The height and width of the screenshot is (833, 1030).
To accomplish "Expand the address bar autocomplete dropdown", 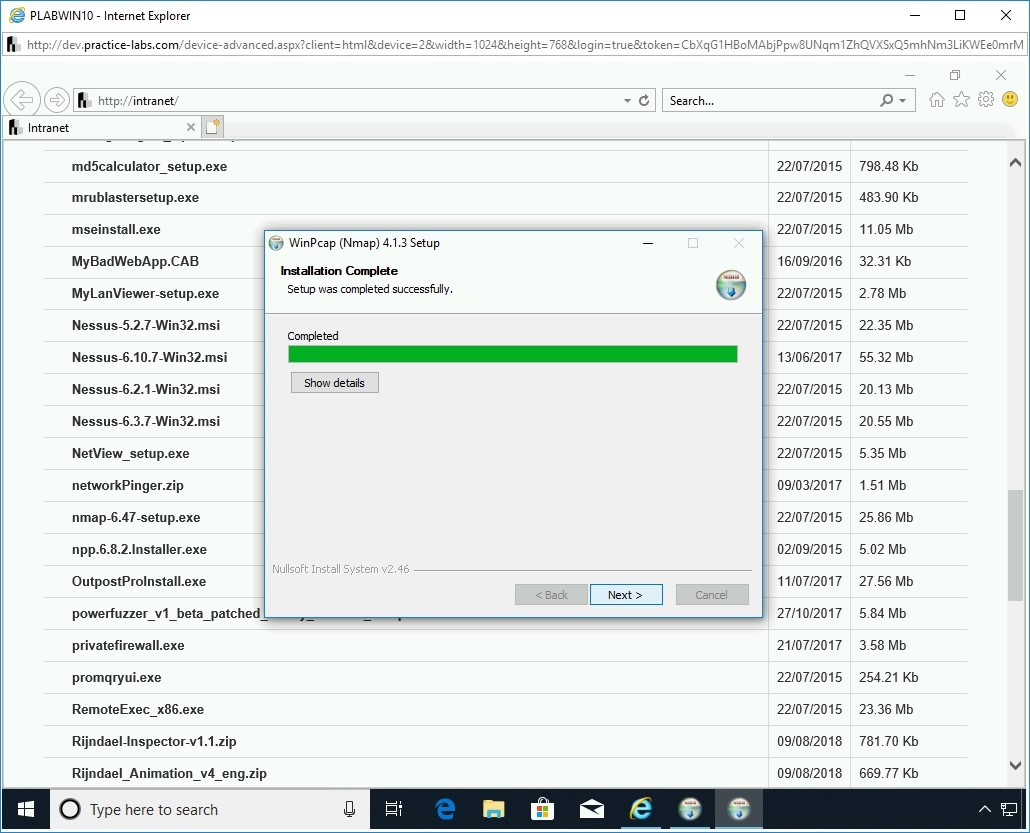I will pyautogui.click(x=627, y=101).
